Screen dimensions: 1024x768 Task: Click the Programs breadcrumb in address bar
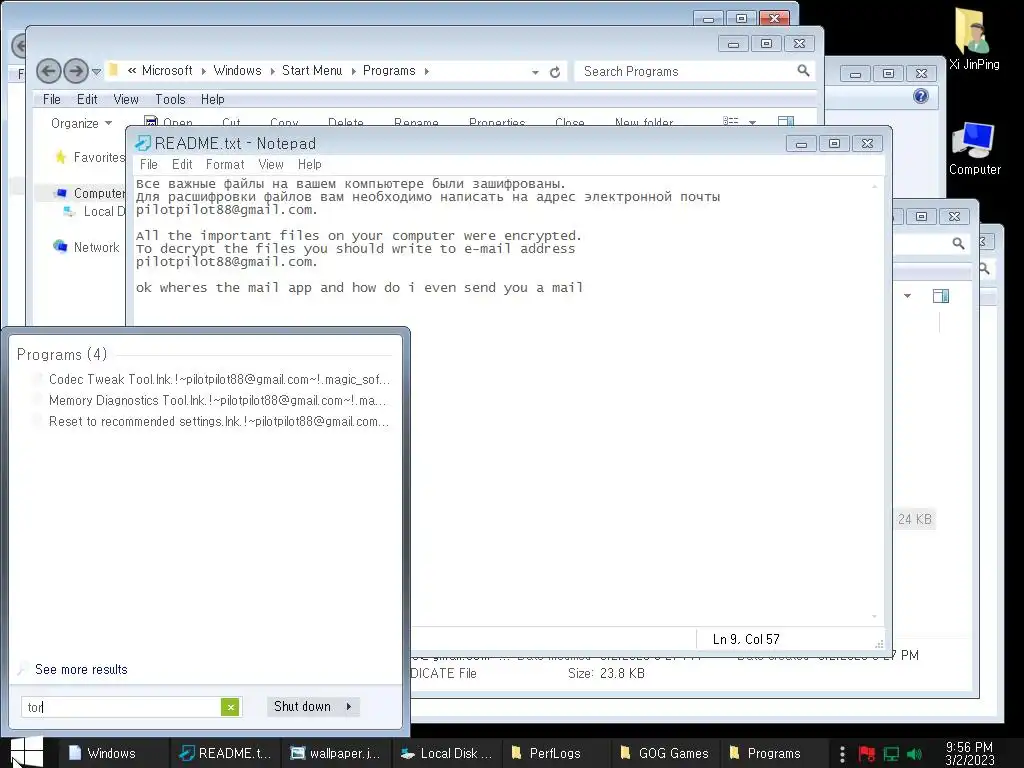pyautogui.click(x=389, y=71)
